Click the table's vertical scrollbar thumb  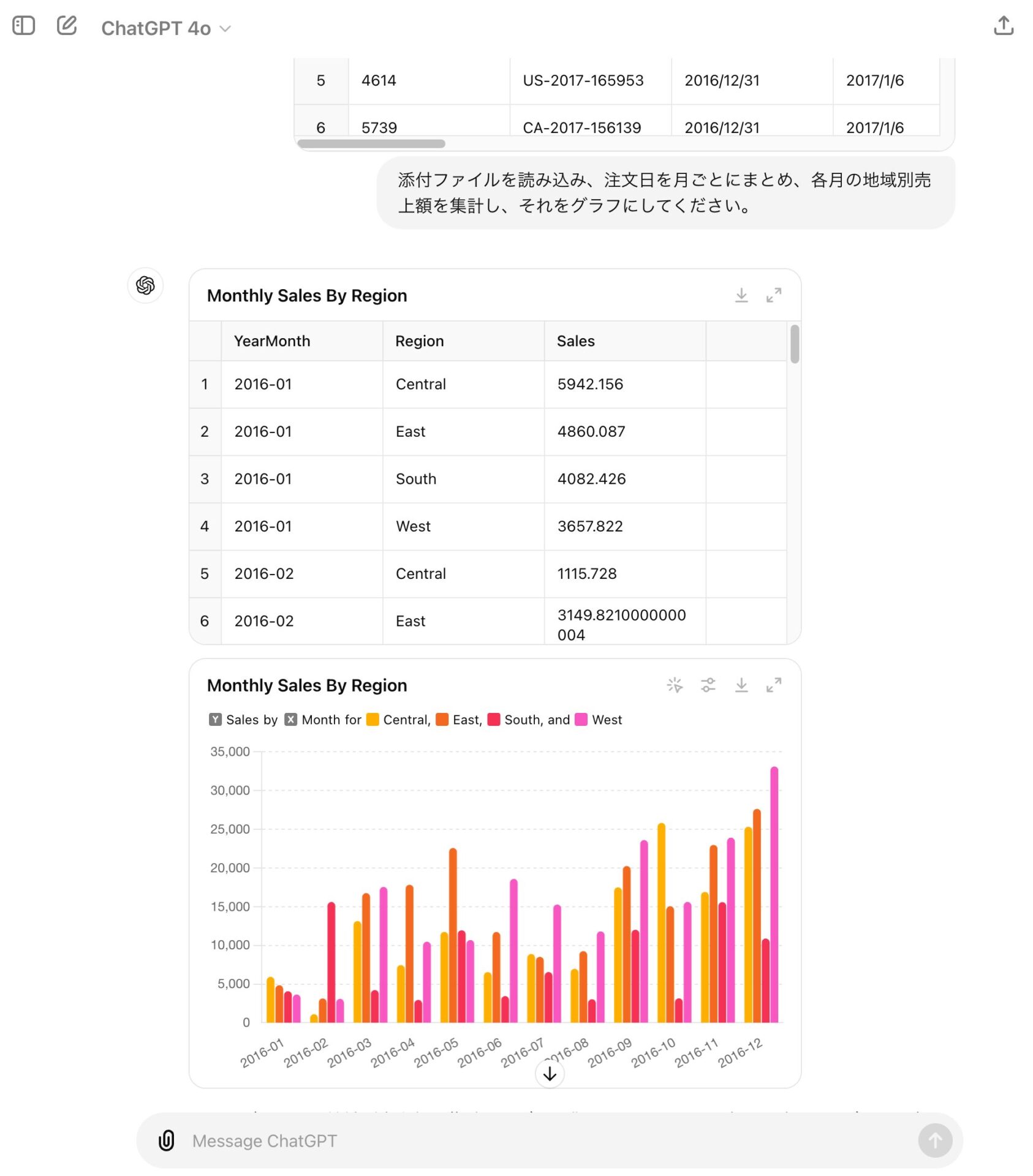pos(795,344)
